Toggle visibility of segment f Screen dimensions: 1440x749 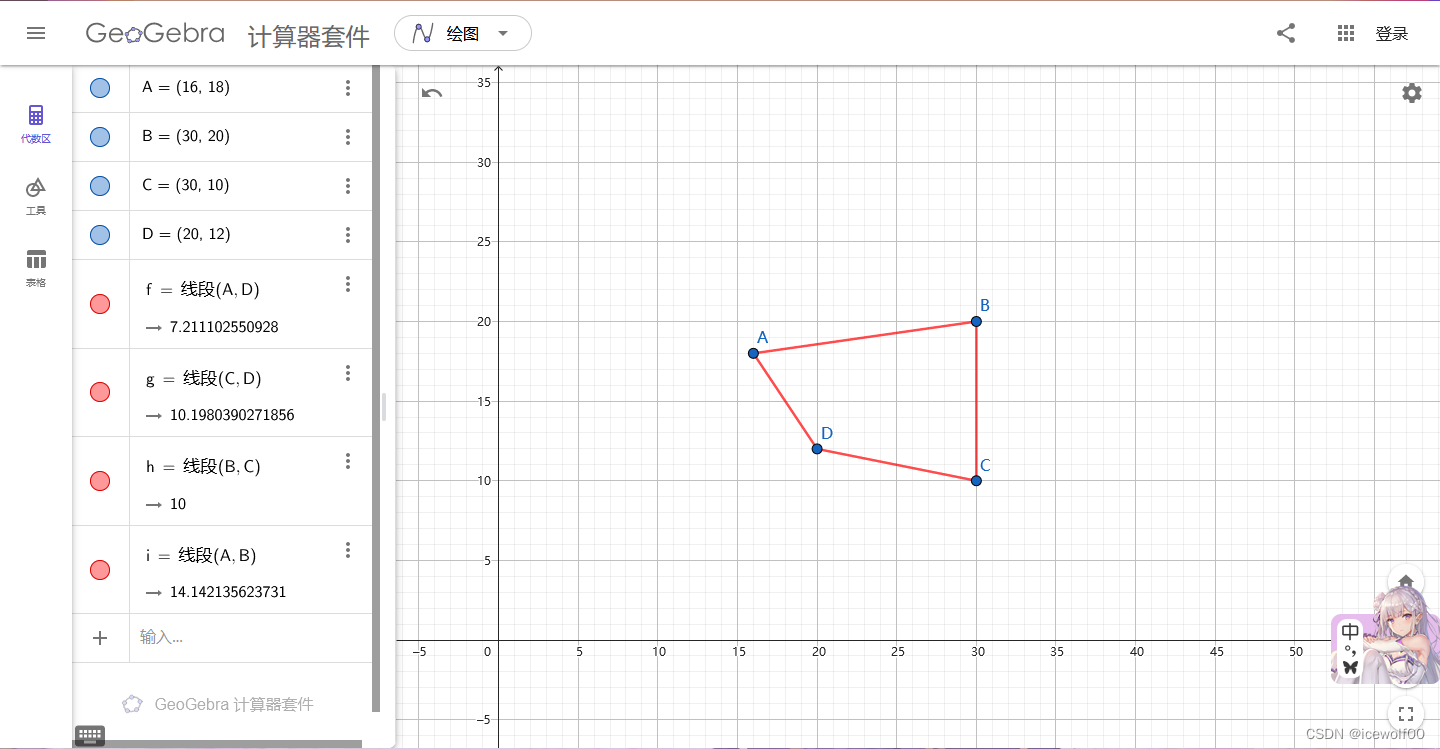coord(100,304)
